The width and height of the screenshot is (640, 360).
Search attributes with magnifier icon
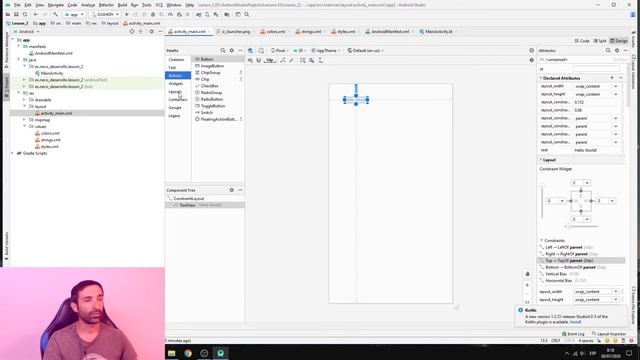[x=608, y=50]
